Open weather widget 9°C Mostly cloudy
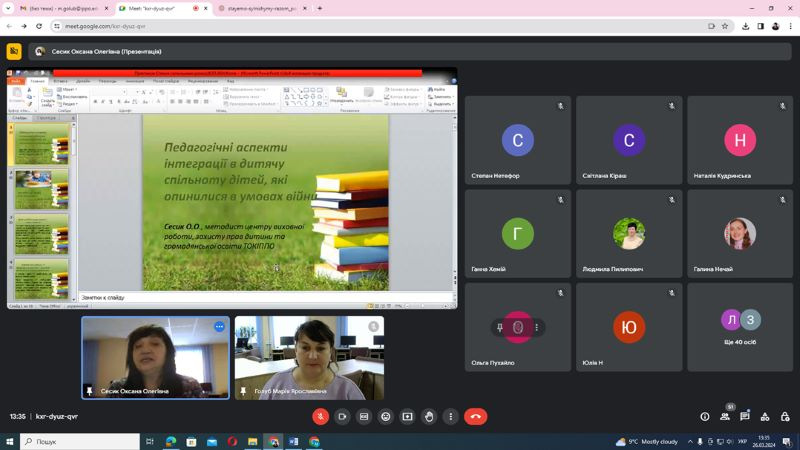 646,442
